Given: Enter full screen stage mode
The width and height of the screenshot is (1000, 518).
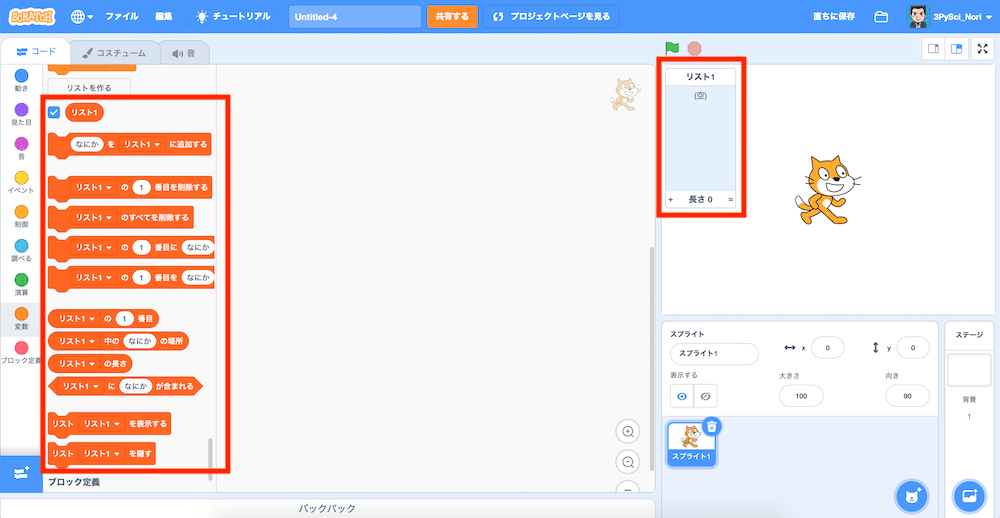Looking at the screenshot, I should point(982,49).
